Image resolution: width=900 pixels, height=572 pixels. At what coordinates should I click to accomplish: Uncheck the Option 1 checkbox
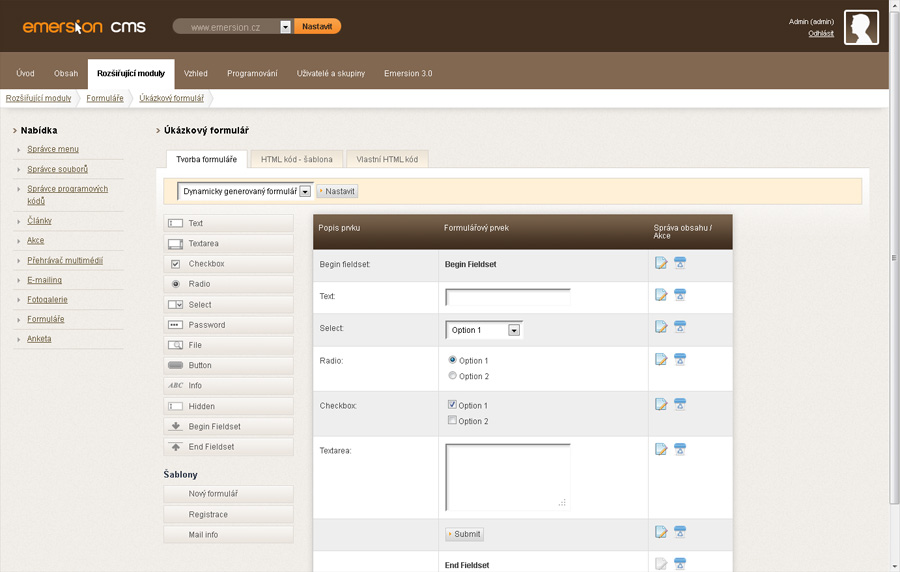pyautogui.click(x=453, y=405)
